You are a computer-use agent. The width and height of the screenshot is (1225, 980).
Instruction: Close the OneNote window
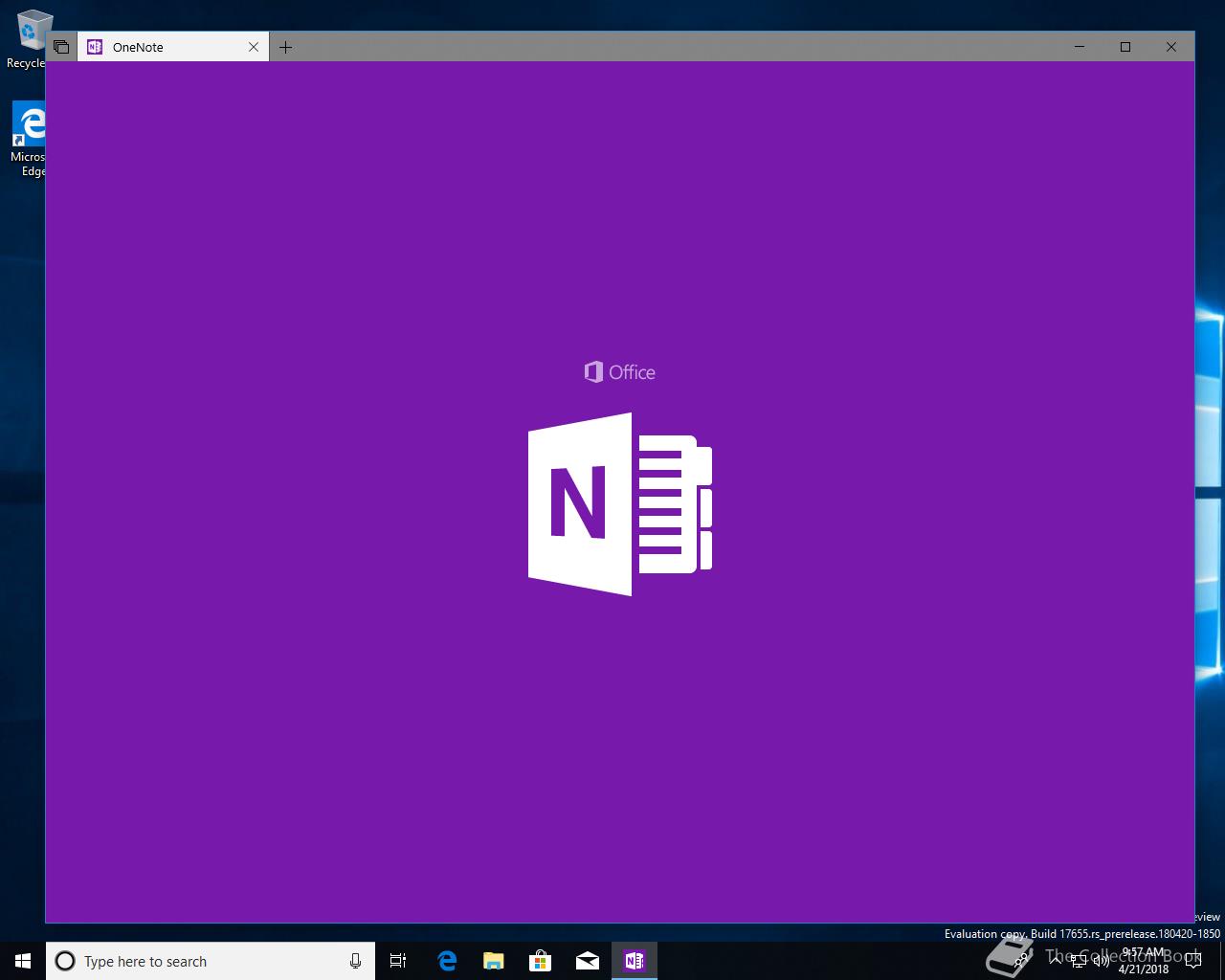pos(1171,47)
